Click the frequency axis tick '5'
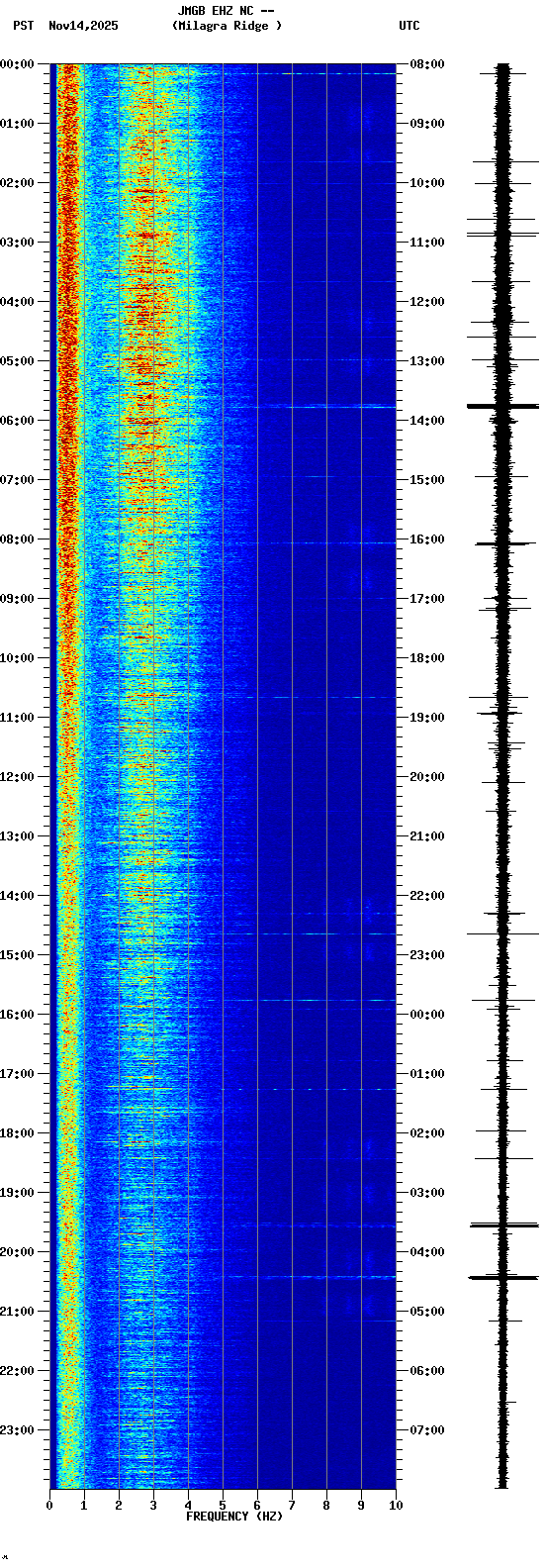The width and height of the screenshot is (546, 1568). click(223, 1506)
